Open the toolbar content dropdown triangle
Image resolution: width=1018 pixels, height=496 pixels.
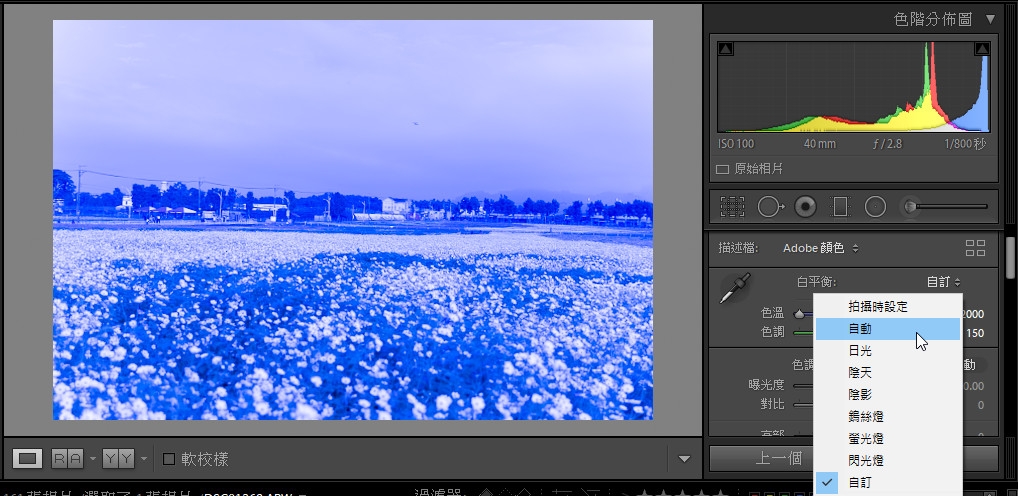pos(684,459)
